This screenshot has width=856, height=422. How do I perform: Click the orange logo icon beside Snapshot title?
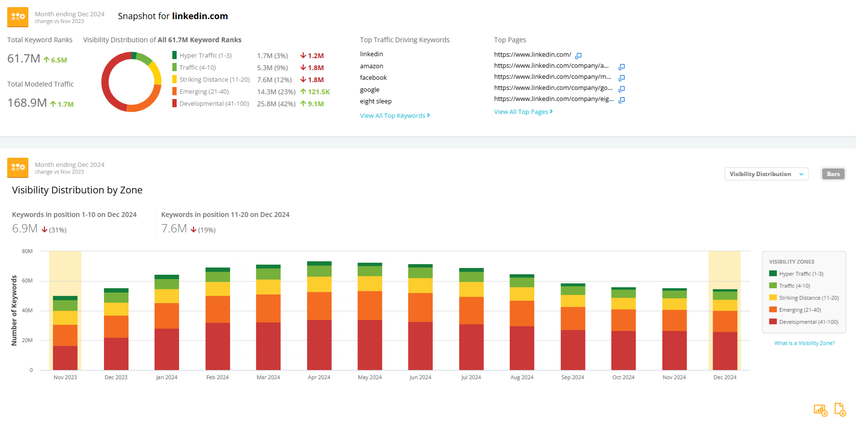coord(17,16)
